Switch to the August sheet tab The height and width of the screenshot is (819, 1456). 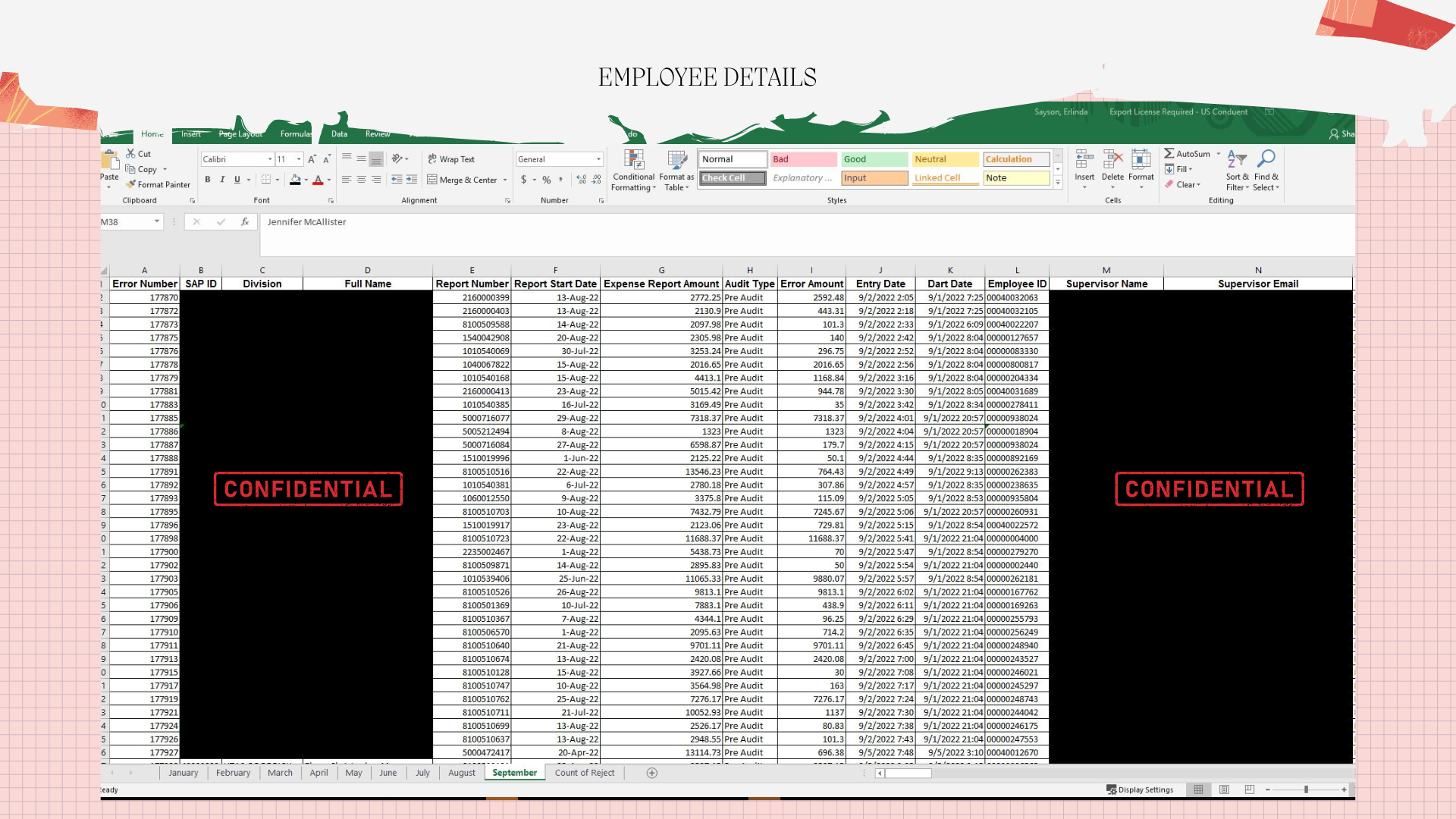click(x=462, y=773)
